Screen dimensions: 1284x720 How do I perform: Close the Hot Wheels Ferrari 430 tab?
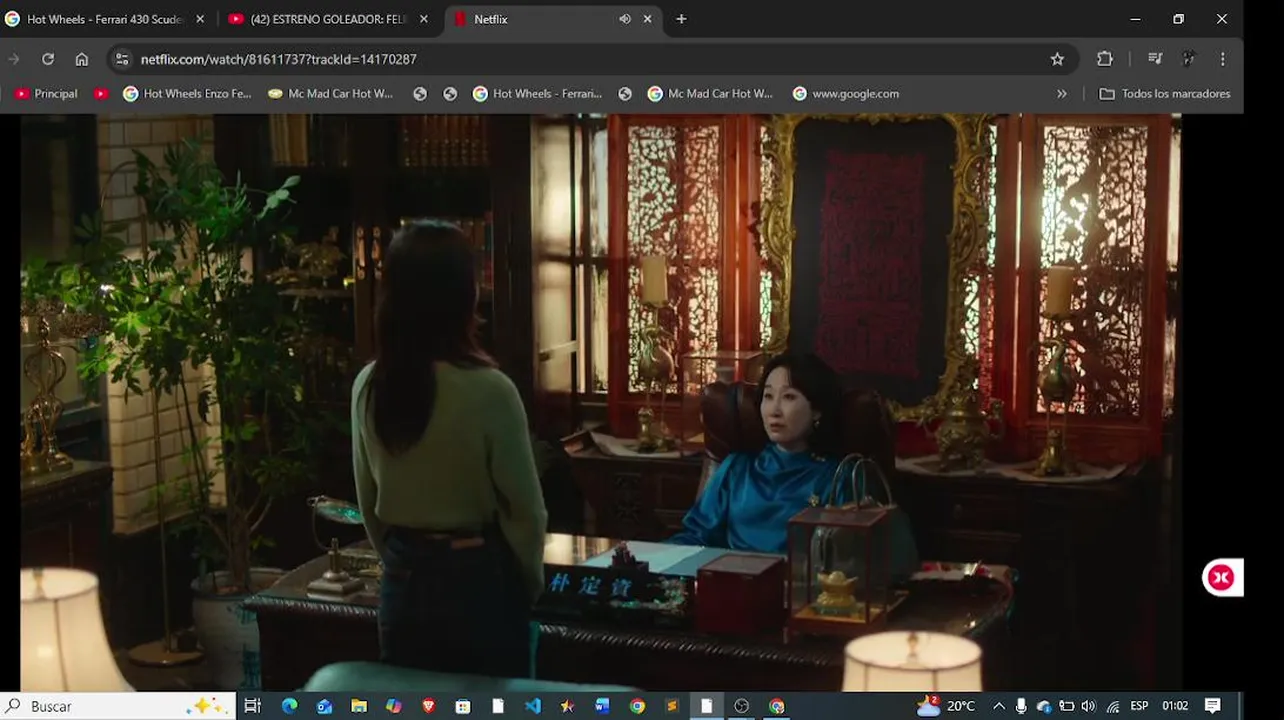[200, 19]
